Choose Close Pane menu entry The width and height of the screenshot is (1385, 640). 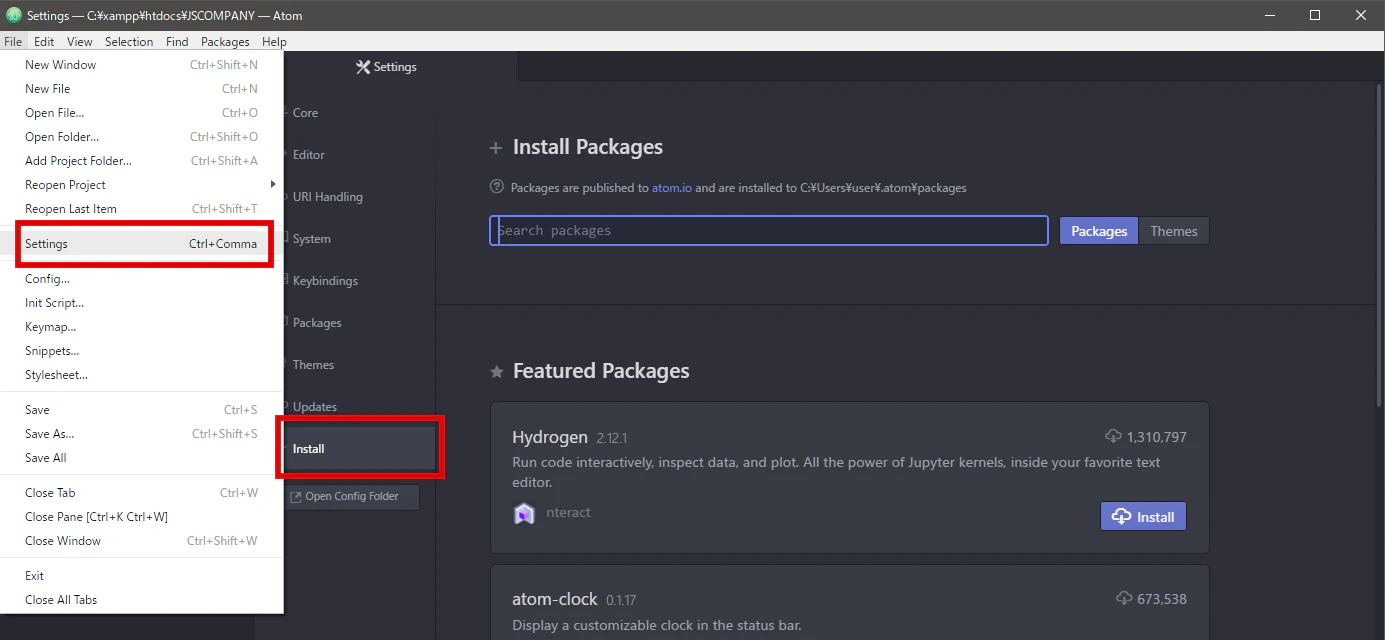pyautogui.click(x=142, y=517)
